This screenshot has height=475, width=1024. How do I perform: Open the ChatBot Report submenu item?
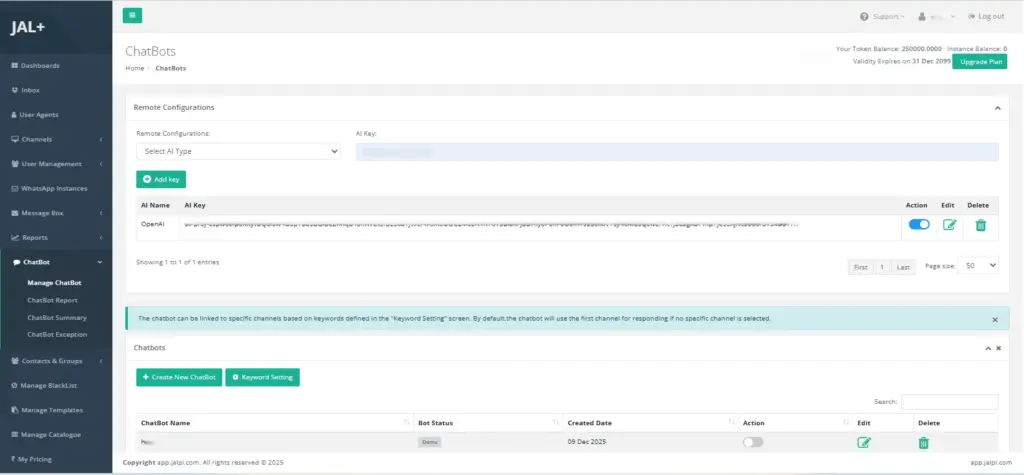(x=52, y=301)
